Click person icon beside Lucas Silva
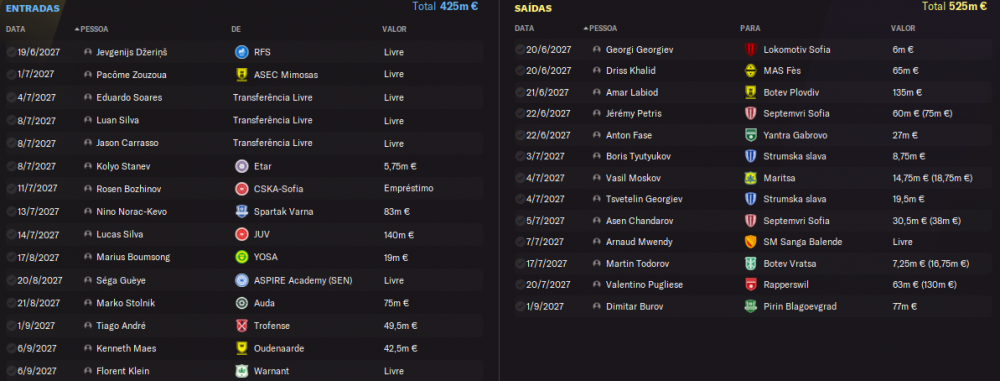The height and width of the screenshot is (381, 1000). 88,234
